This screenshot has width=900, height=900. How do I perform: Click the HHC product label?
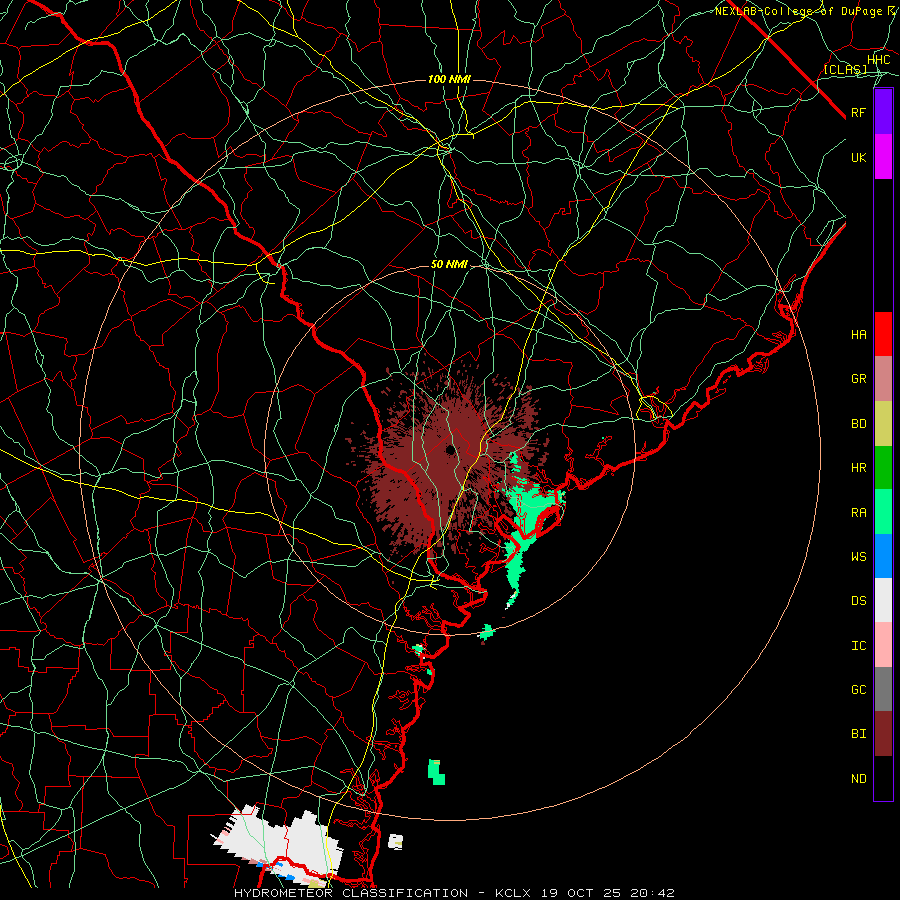(x=878, y=60)
